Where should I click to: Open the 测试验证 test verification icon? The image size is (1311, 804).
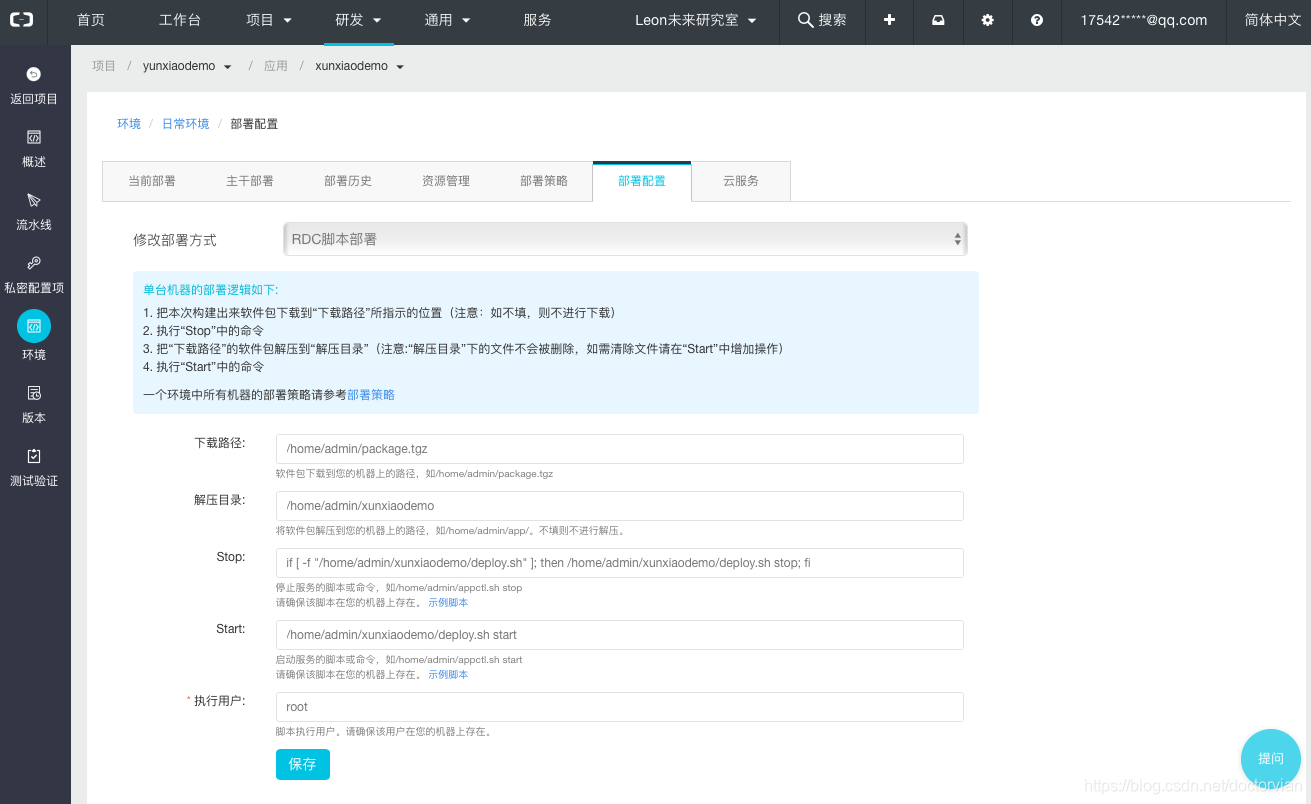[x=34, y=456]
